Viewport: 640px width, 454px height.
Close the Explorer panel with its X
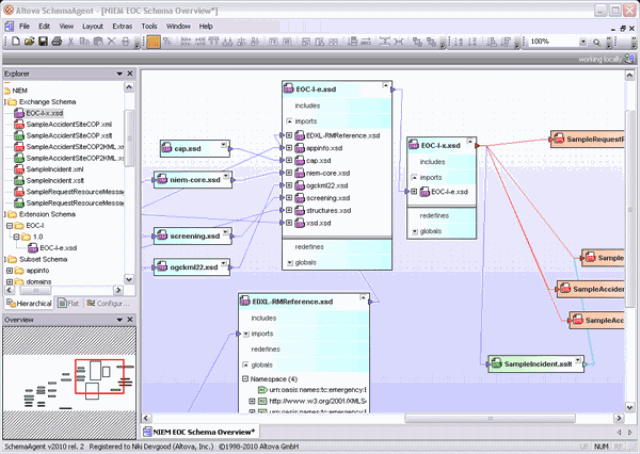(130, 73)
